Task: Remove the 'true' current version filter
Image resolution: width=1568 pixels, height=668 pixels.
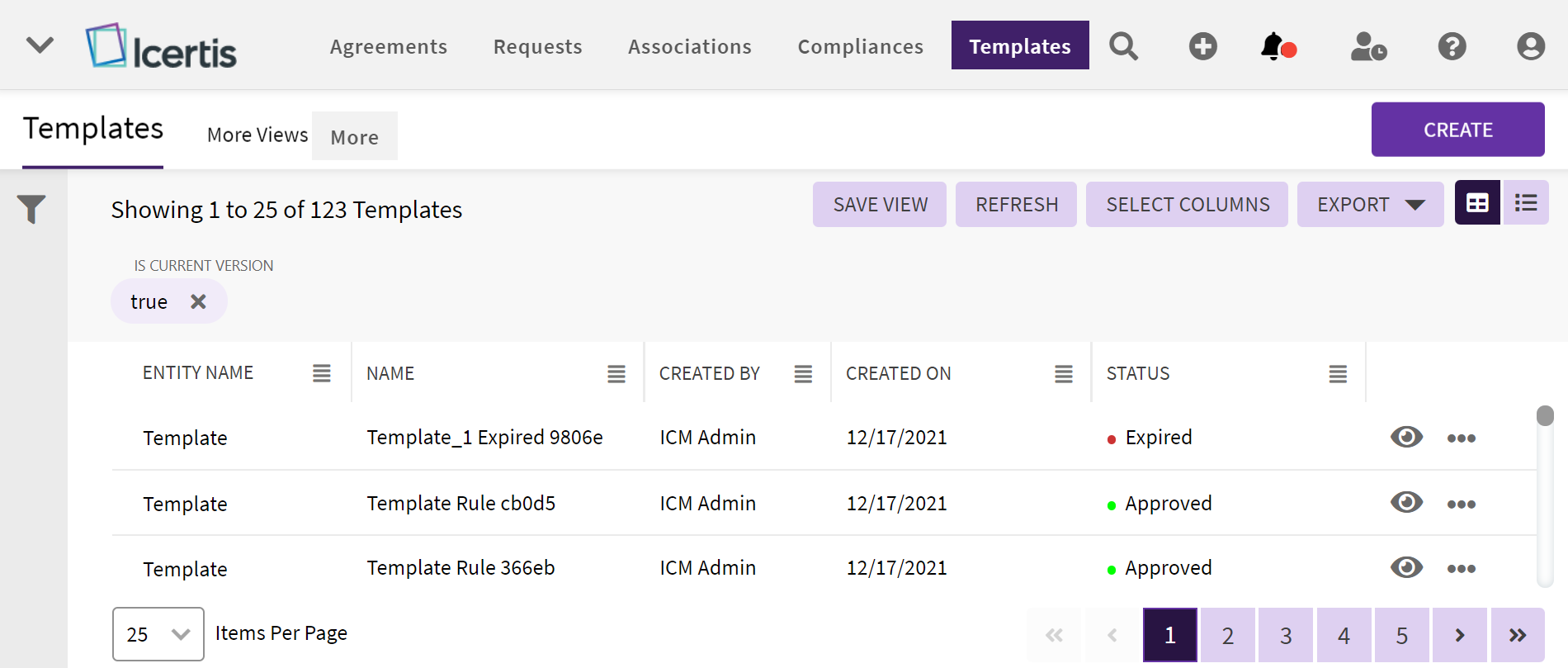Action: 198,301
